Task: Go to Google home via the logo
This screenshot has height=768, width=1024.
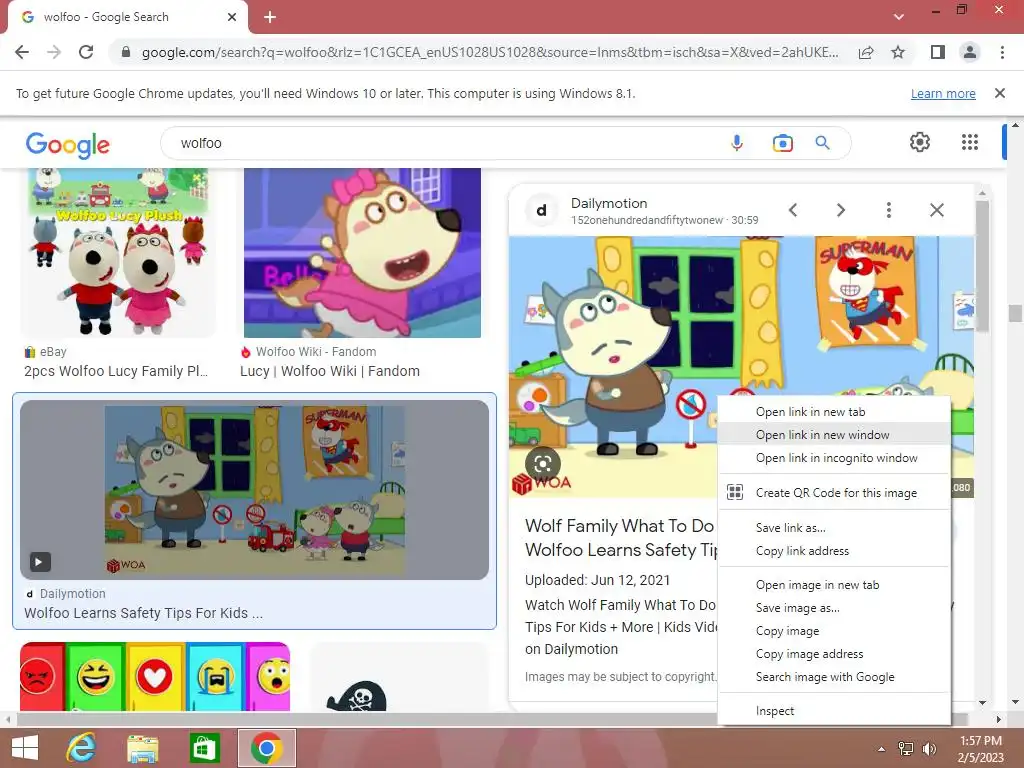Action: pyautogui.click(x=68, y=145)
